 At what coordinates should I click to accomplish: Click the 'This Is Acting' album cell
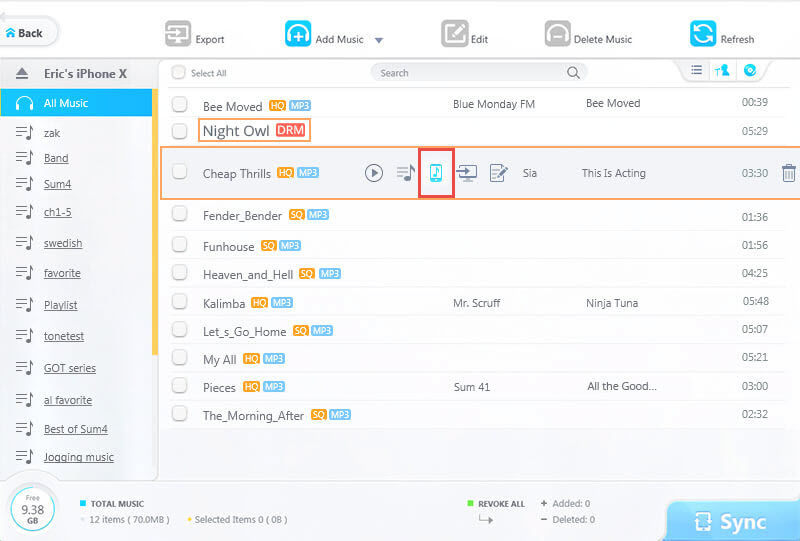pyautogui.click(x=614, y=173)
